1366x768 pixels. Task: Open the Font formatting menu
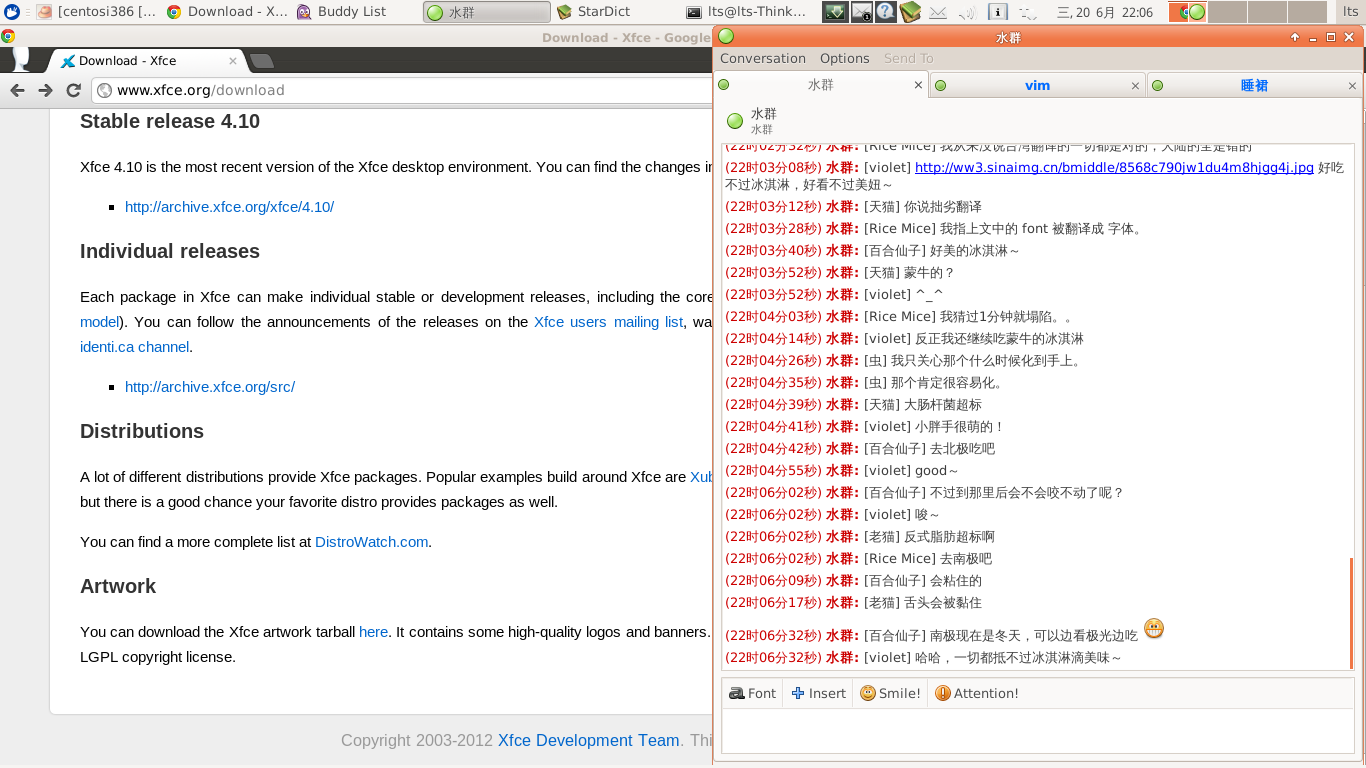point(752,693)
